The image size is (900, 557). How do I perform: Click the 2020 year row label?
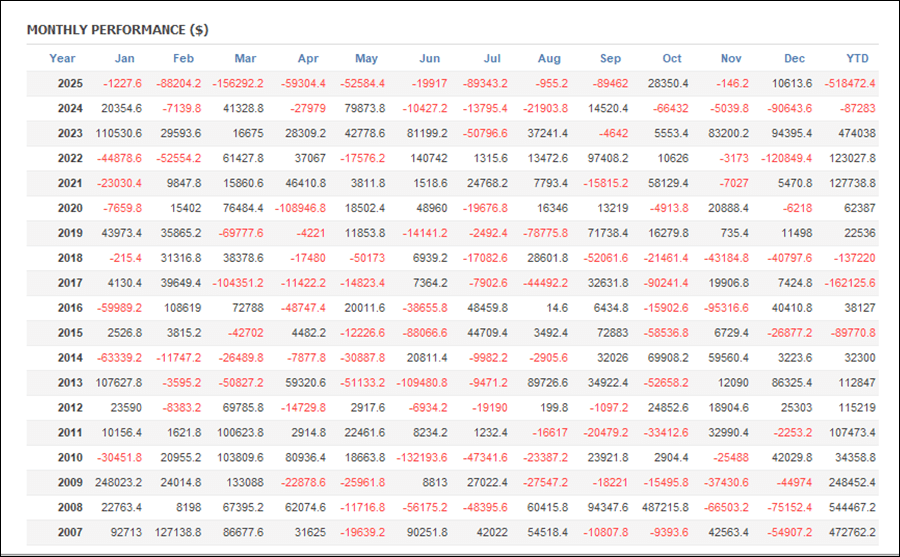point(69,209)
